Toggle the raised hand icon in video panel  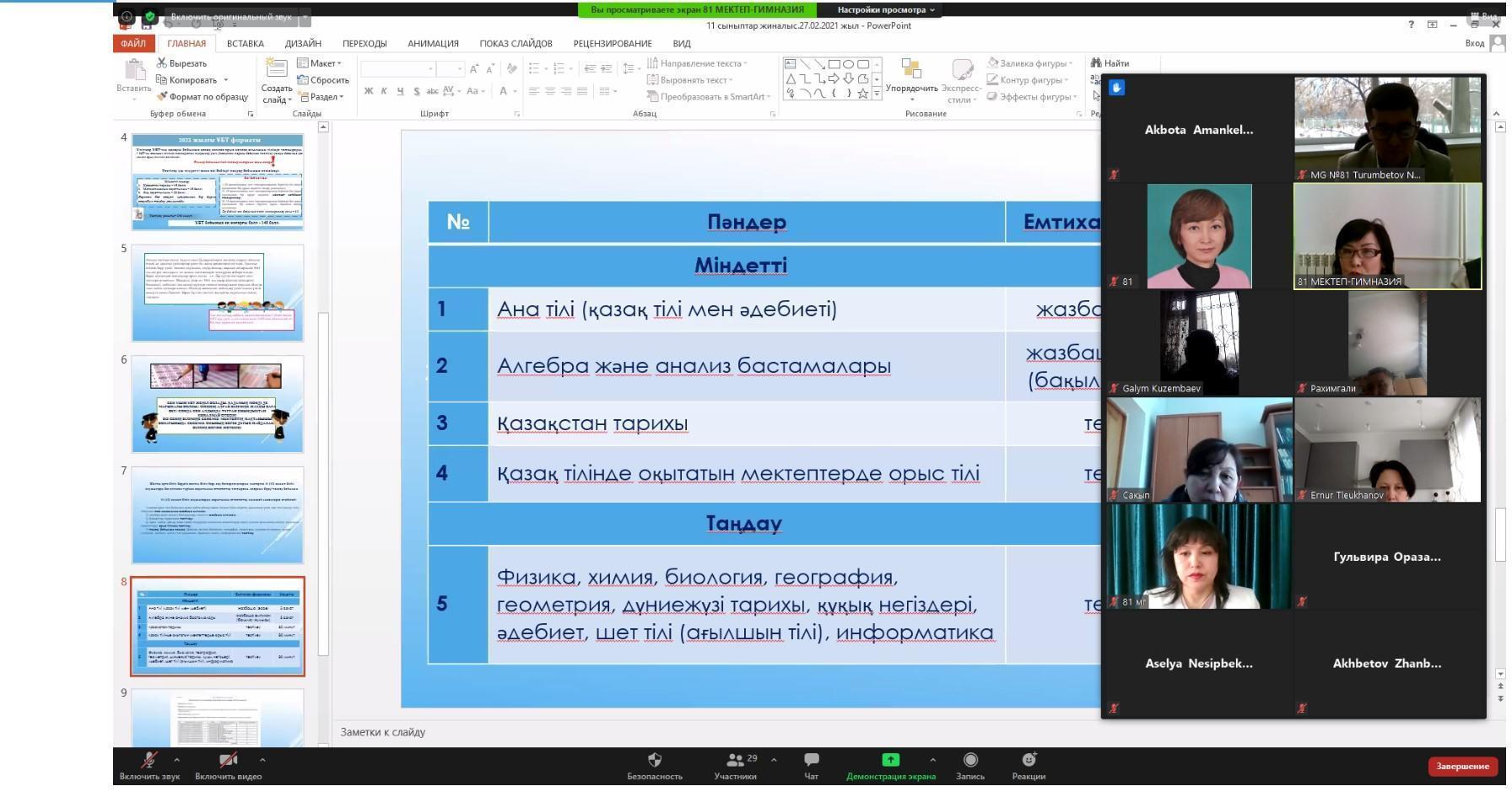pos(1116,88)
